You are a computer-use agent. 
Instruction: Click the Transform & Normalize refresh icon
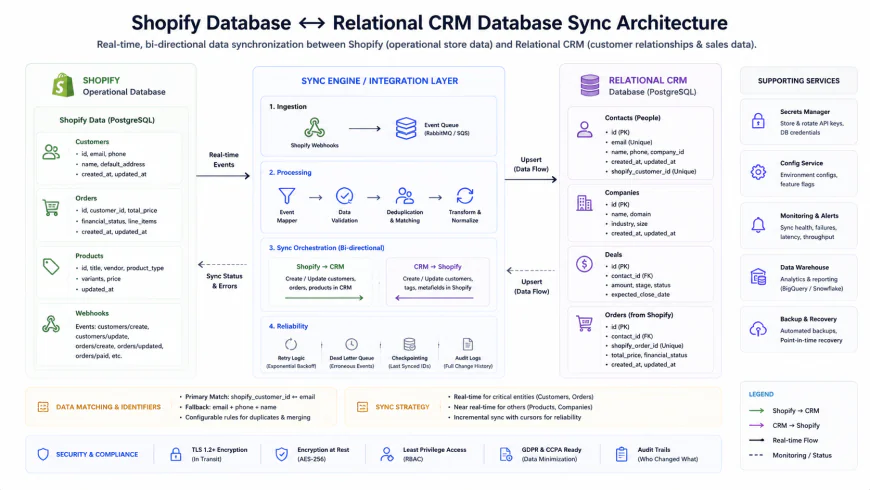point(465,196)
